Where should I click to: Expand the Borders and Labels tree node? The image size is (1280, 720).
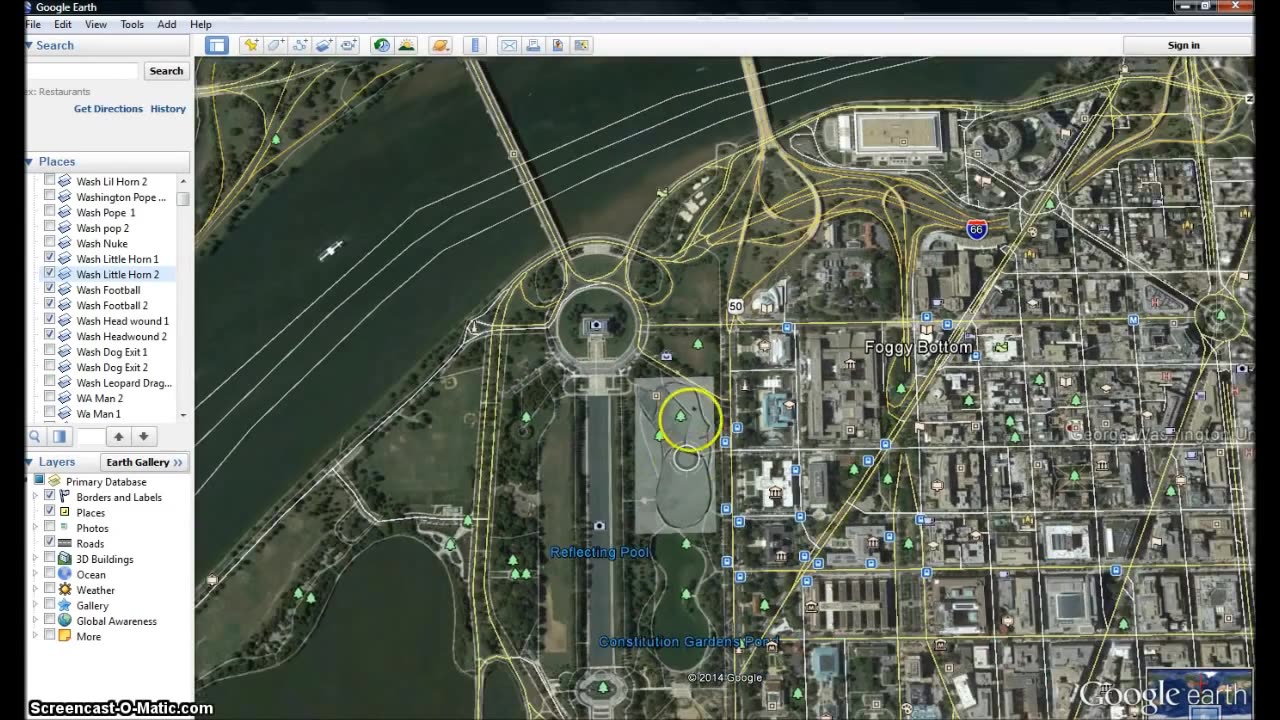[36, 497]
